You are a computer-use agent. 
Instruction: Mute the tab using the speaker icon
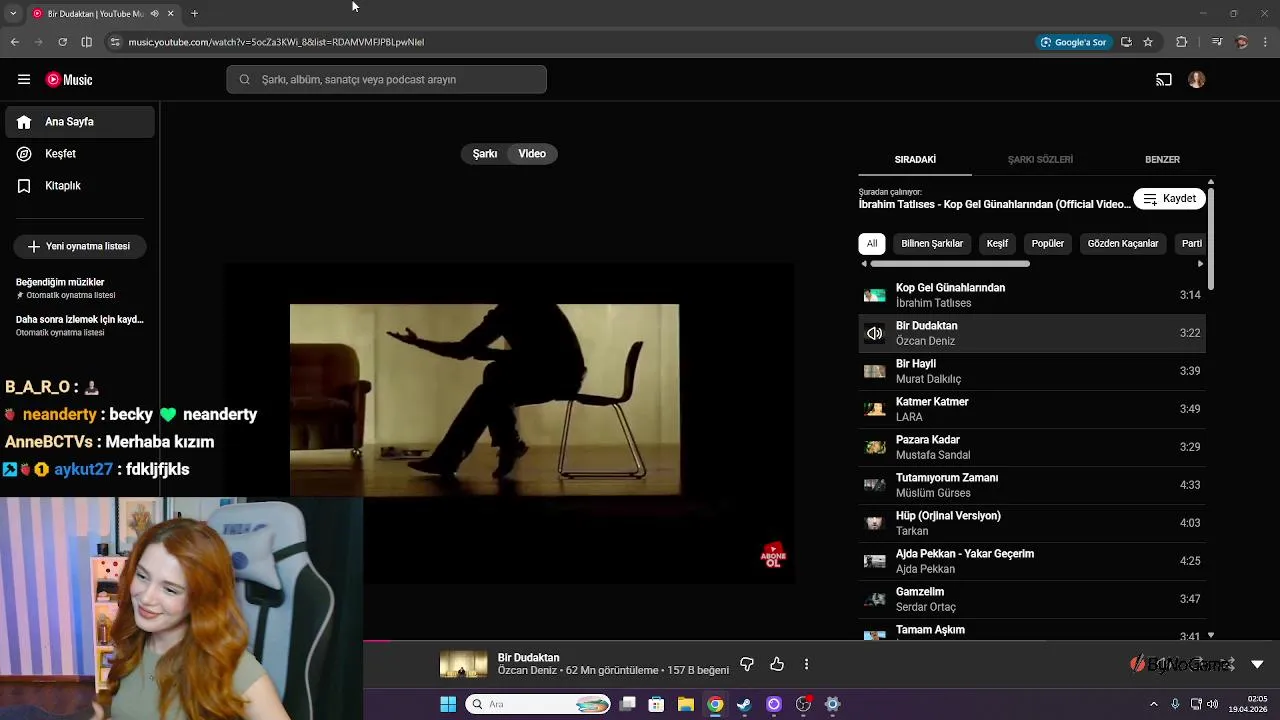click(154, 13)
